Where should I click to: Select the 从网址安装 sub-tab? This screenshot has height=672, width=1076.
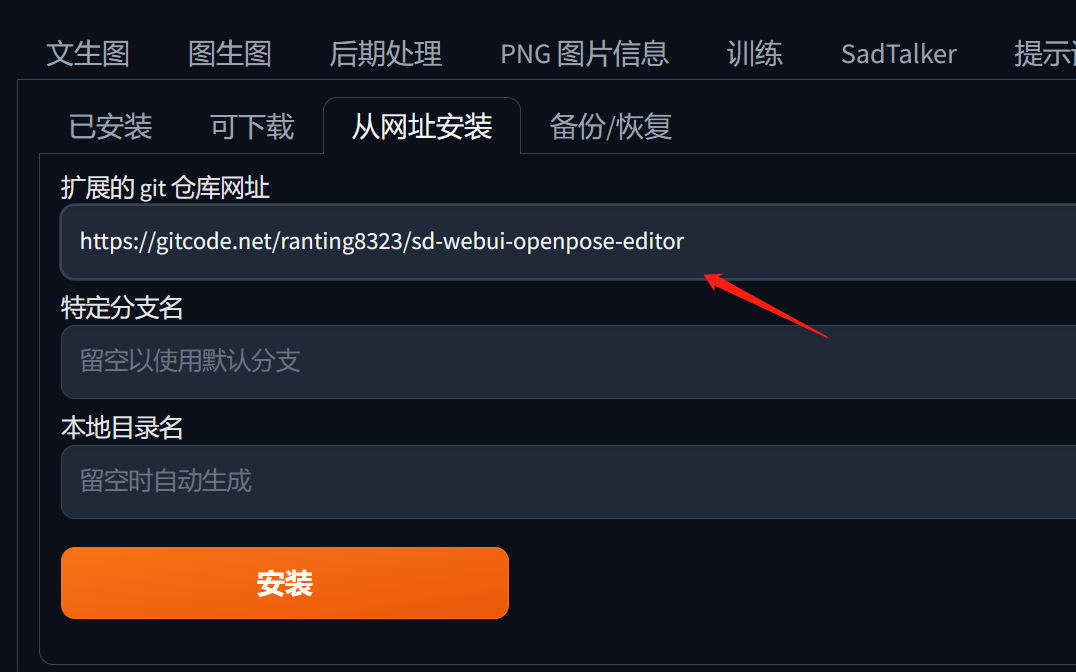point(422,126)
